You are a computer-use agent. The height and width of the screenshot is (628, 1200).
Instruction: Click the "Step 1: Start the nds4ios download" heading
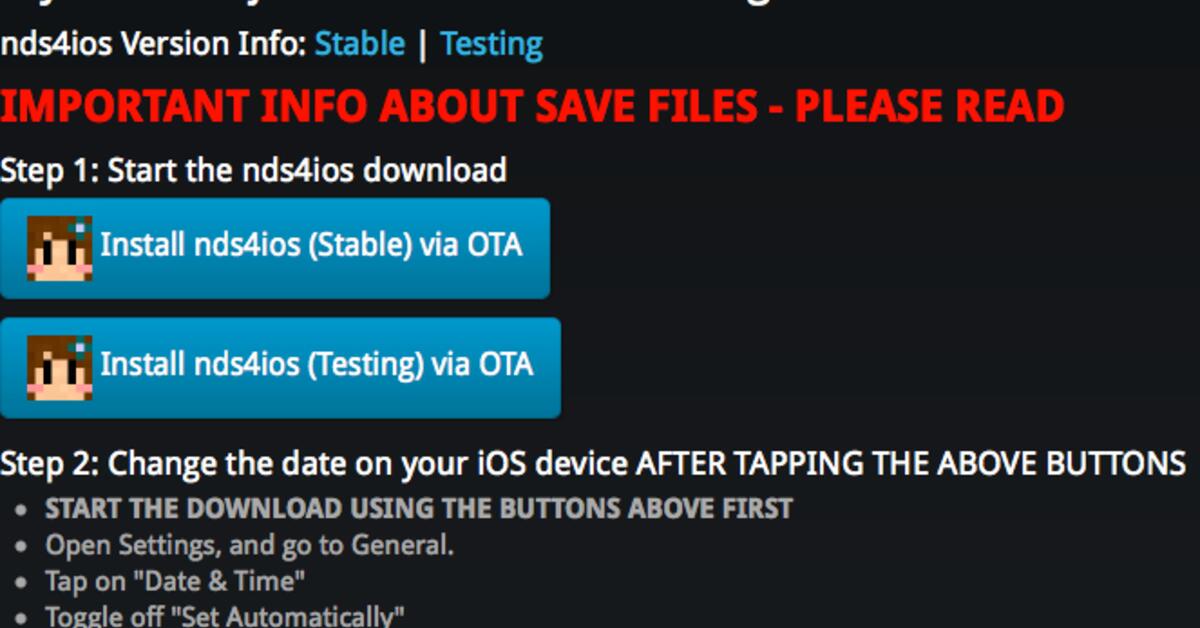pos(253,170)
